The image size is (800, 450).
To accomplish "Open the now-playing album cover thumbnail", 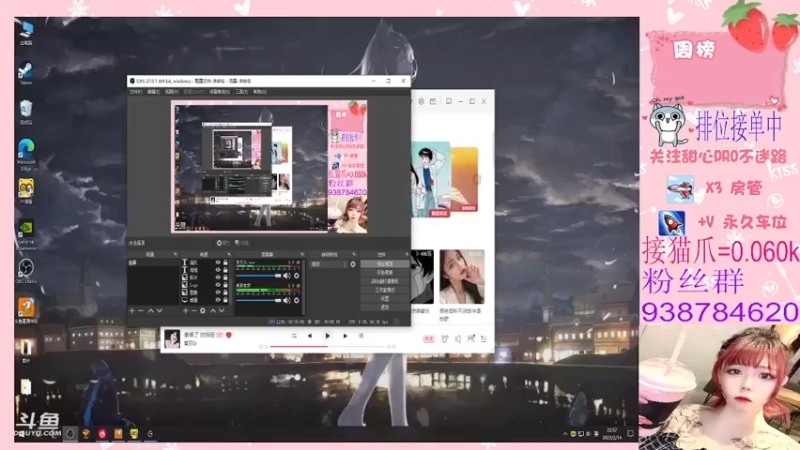I will [x=172, y=339].
